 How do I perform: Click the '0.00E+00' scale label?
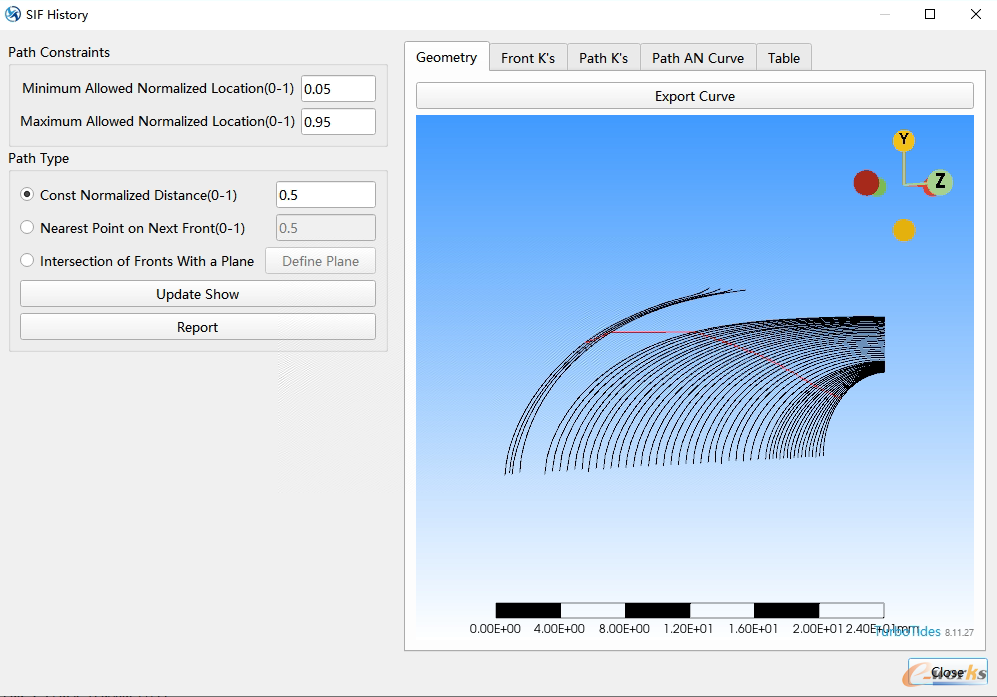pos(495,628)
